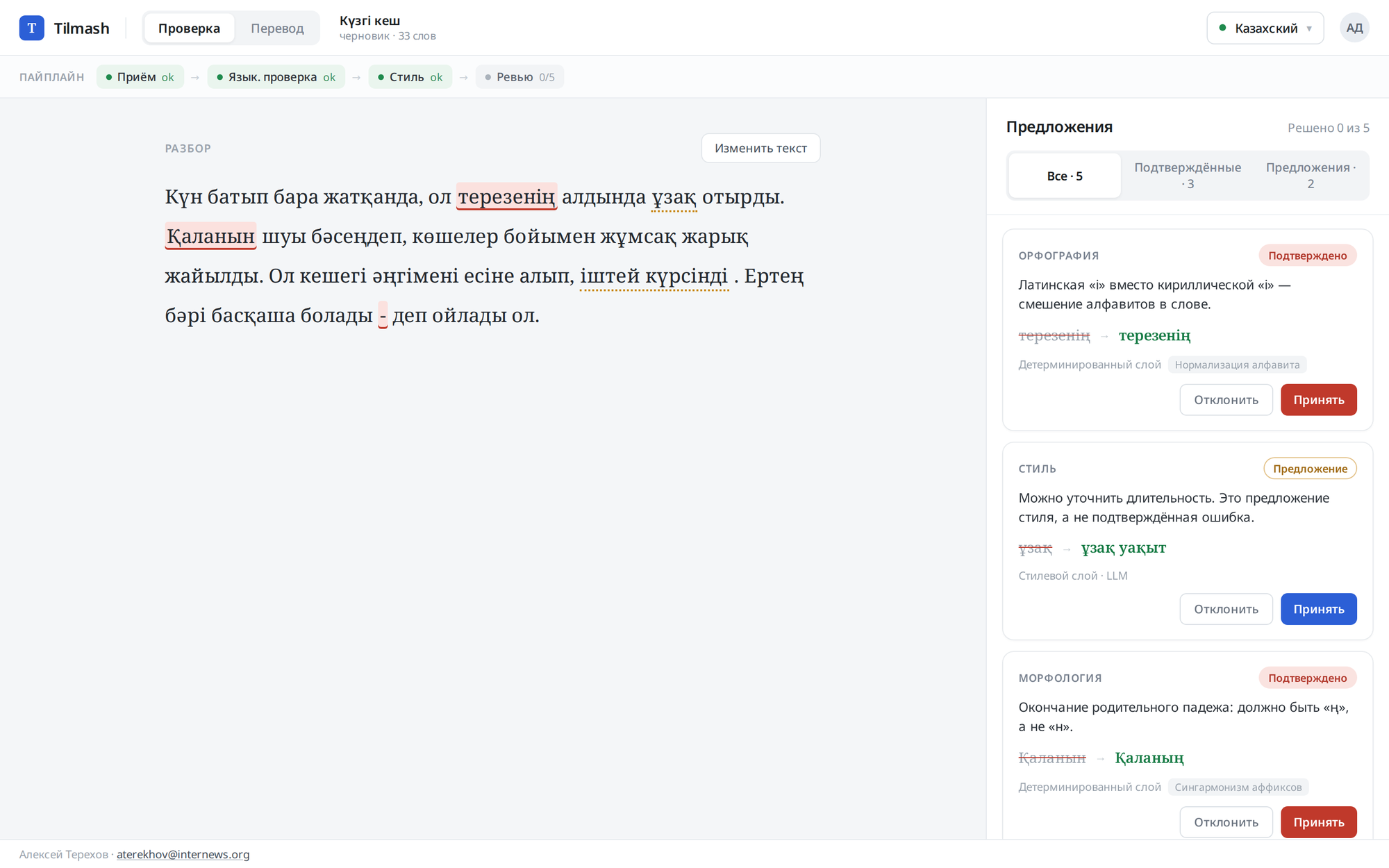This screenshot has width=1389, height=868.
Task: Click the черновик · 33 слов status
Action: 388,36
